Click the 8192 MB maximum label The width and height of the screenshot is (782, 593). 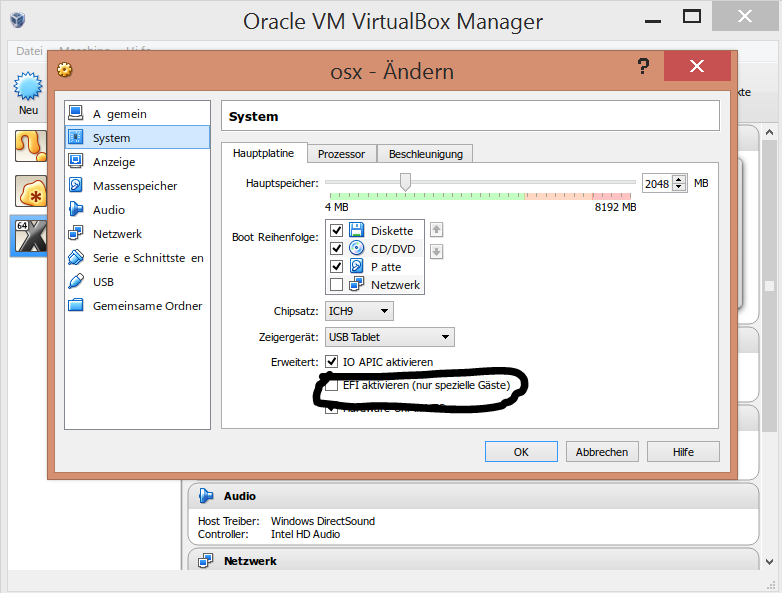coord(615,207)
